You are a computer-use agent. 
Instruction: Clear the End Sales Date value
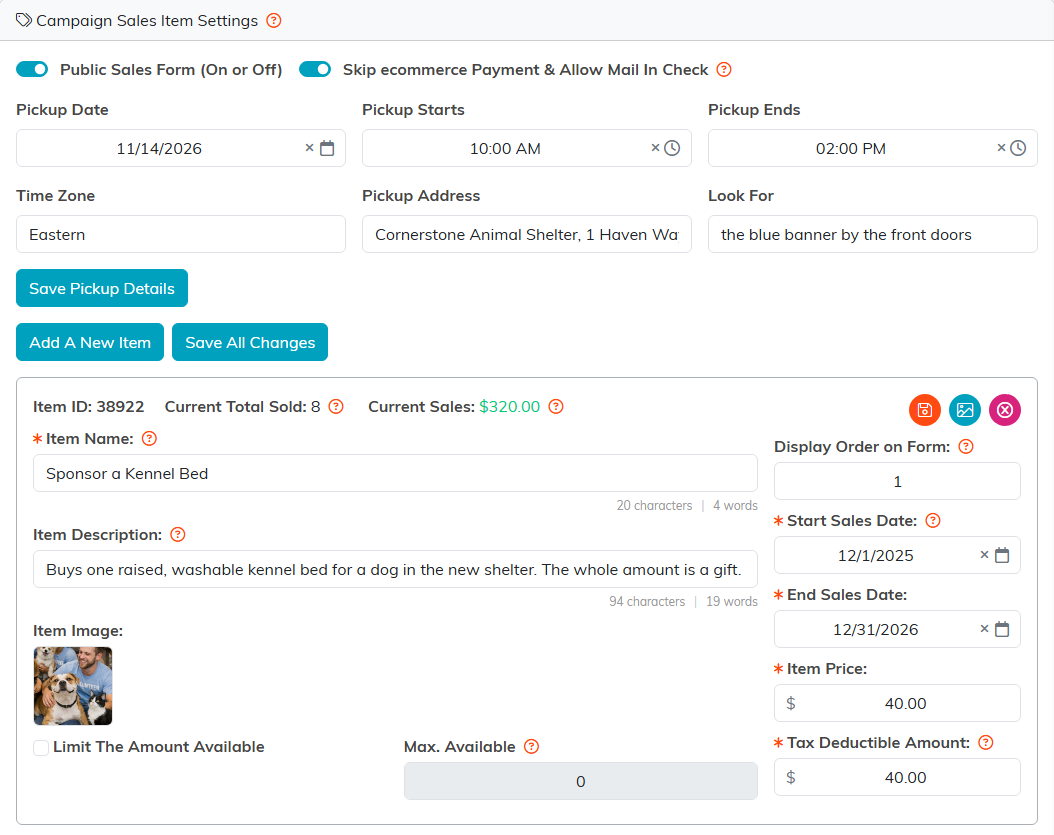pos(984,629)
